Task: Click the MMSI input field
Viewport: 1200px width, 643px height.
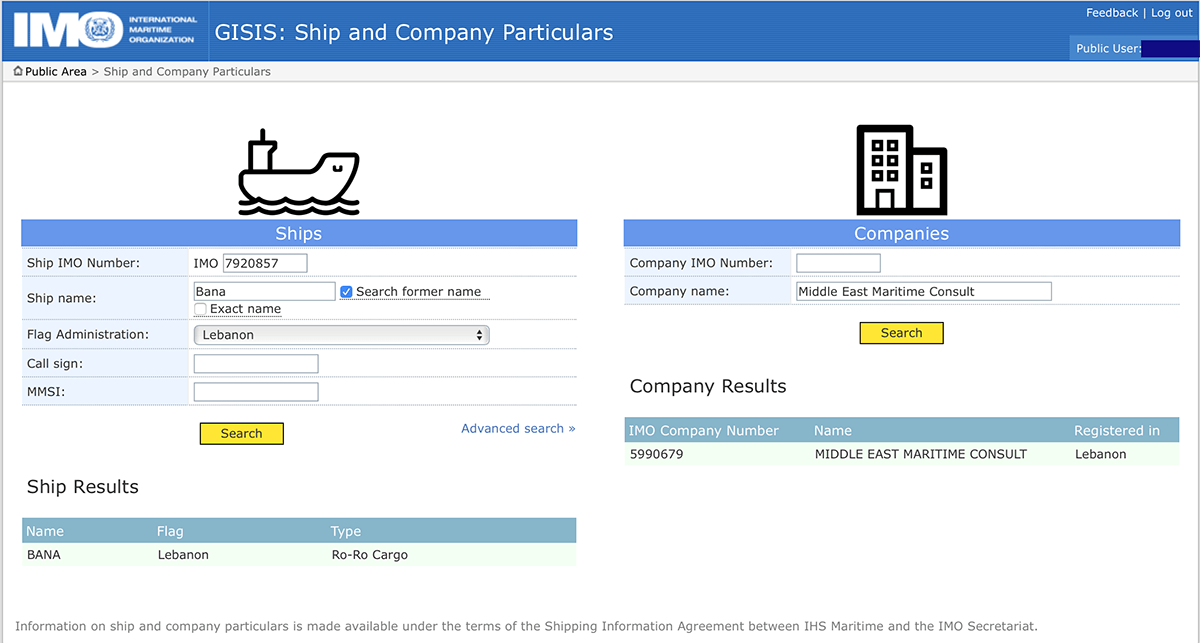Action: [256, 392]
